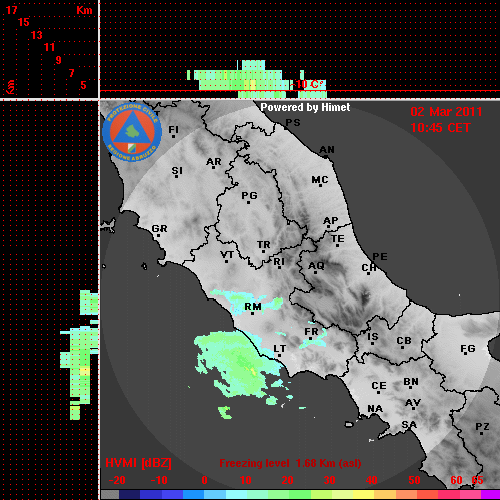The width and height of the screenshot is (500, 500).
Task: Click the "HVMI [dBZ]" legend label
Action: 138,463
